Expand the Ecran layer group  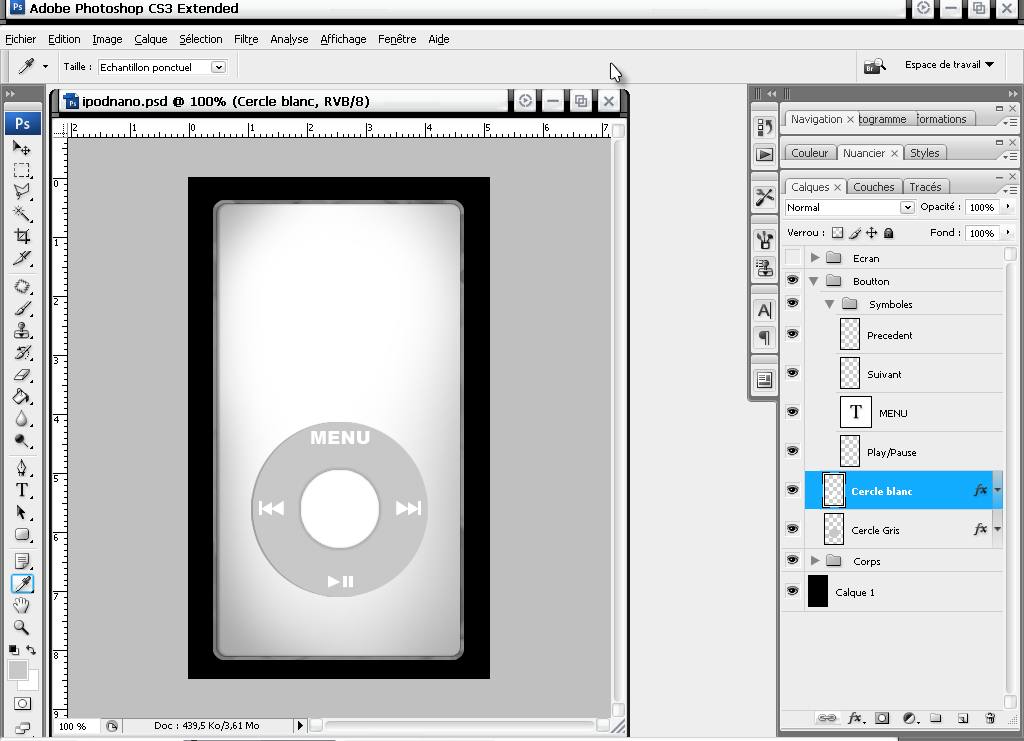[815, 258]
